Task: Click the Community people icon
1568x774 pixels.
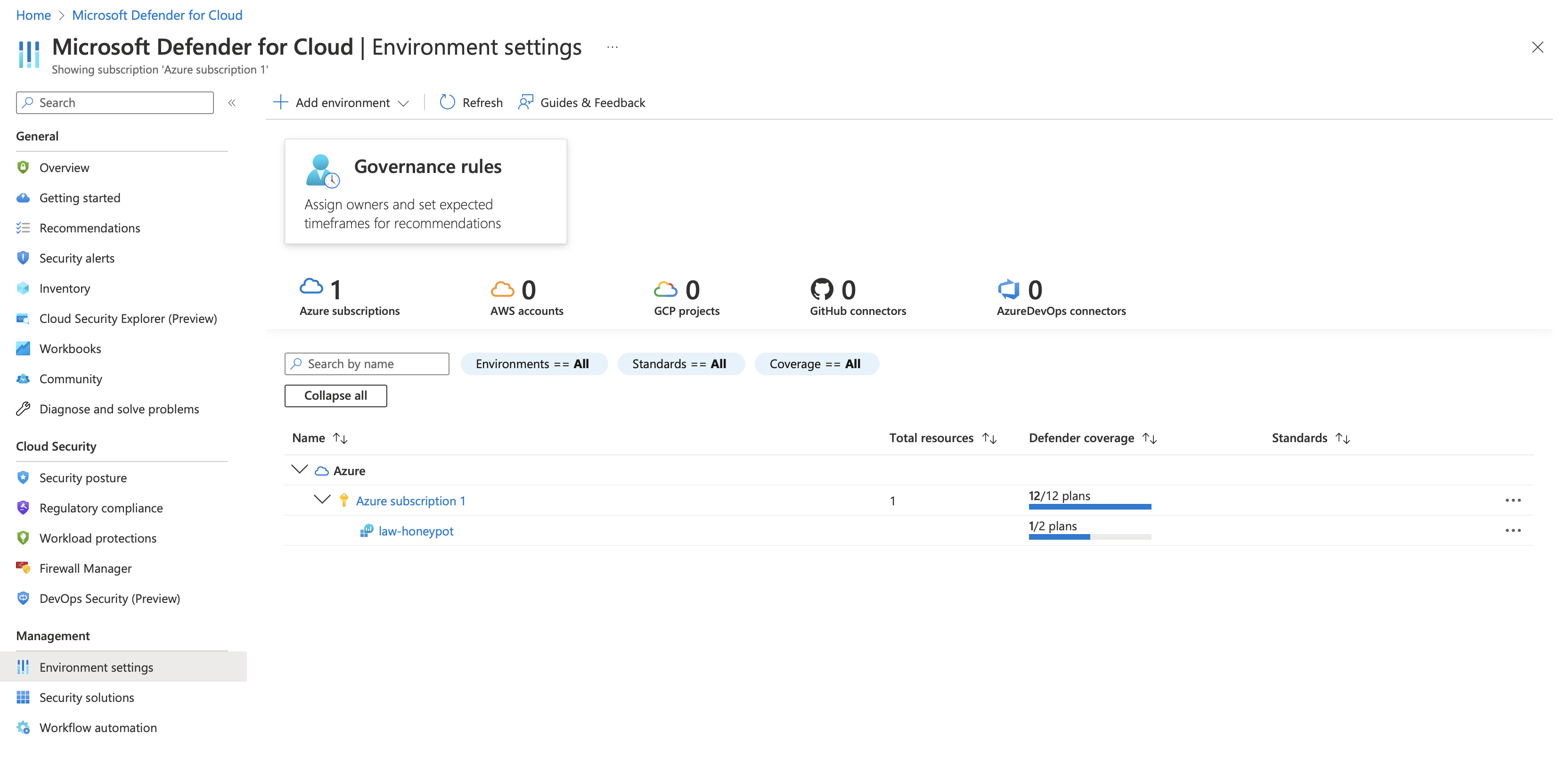Action: [23, 379]
